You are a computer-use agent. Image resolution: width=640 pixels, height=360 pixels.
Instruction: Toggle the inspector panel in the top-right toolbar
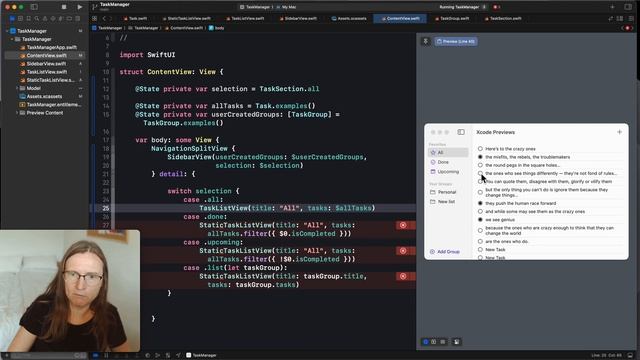(x=628, y=7)
